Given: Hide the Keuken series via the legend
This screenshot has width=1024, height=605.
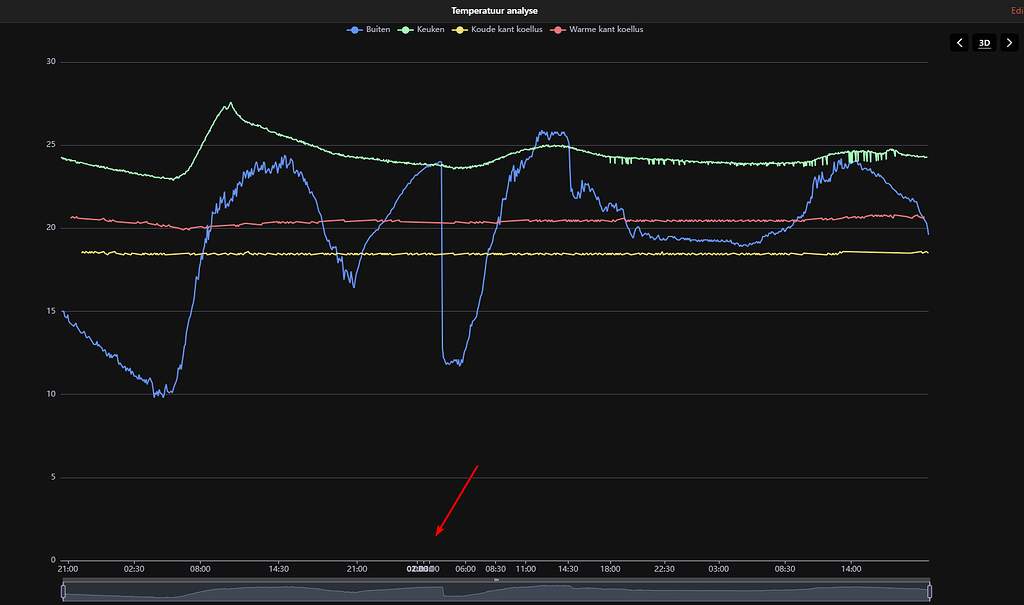Looking at the screenshot, I should click(x=424, y=30).
